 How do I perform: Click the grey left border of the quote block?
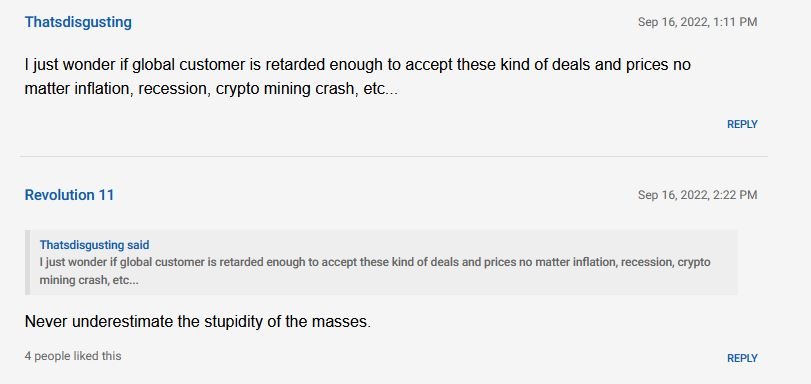27,262
